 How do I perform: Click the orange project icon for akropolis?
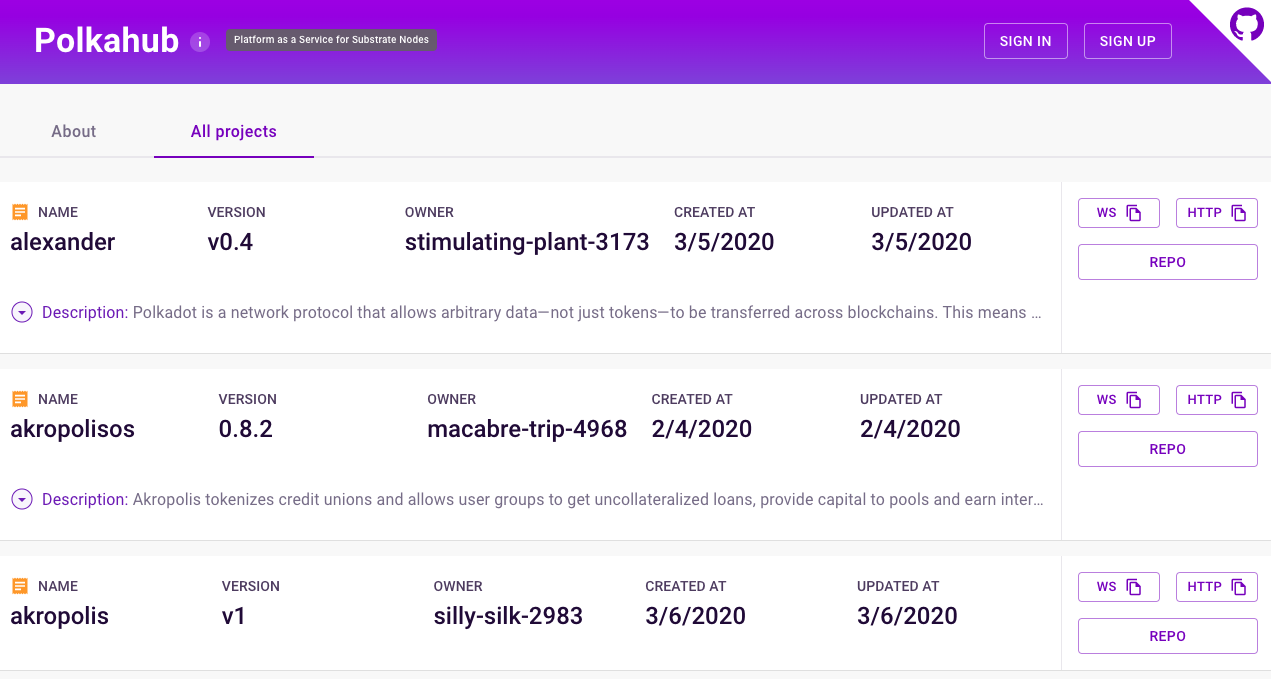coord(20,586)
